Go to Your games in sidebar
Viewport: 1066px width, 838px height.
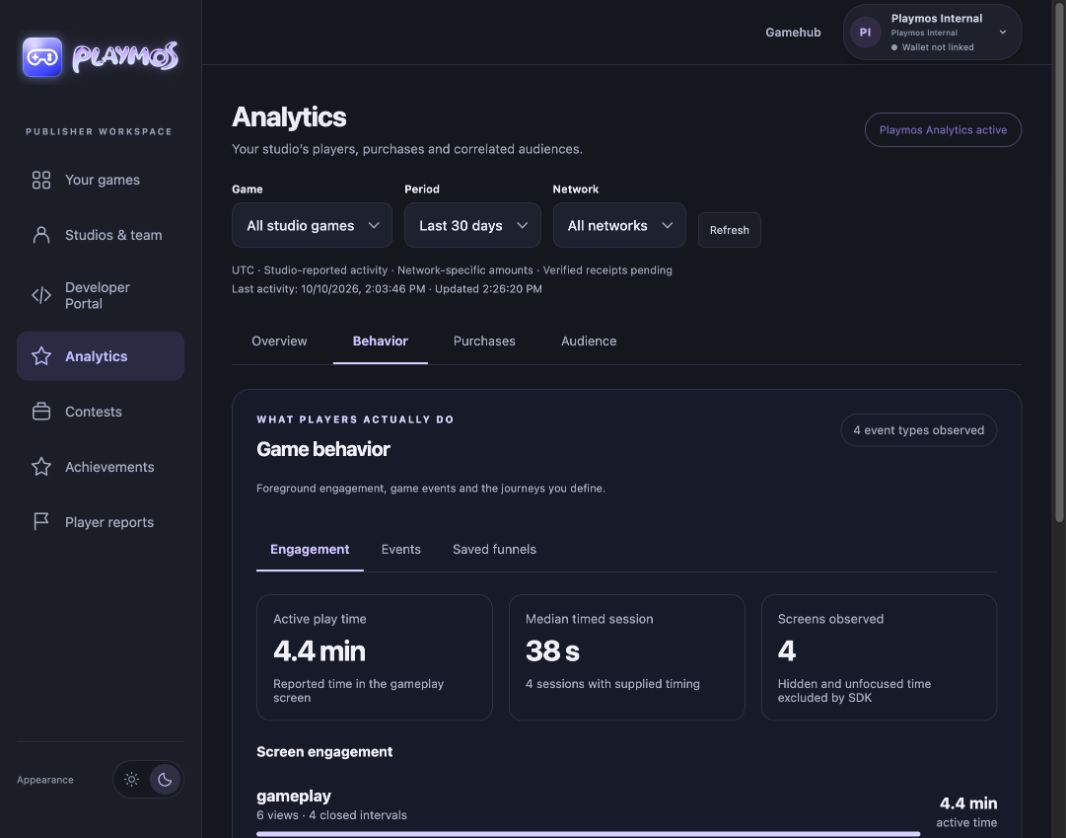tap(101, 180)
